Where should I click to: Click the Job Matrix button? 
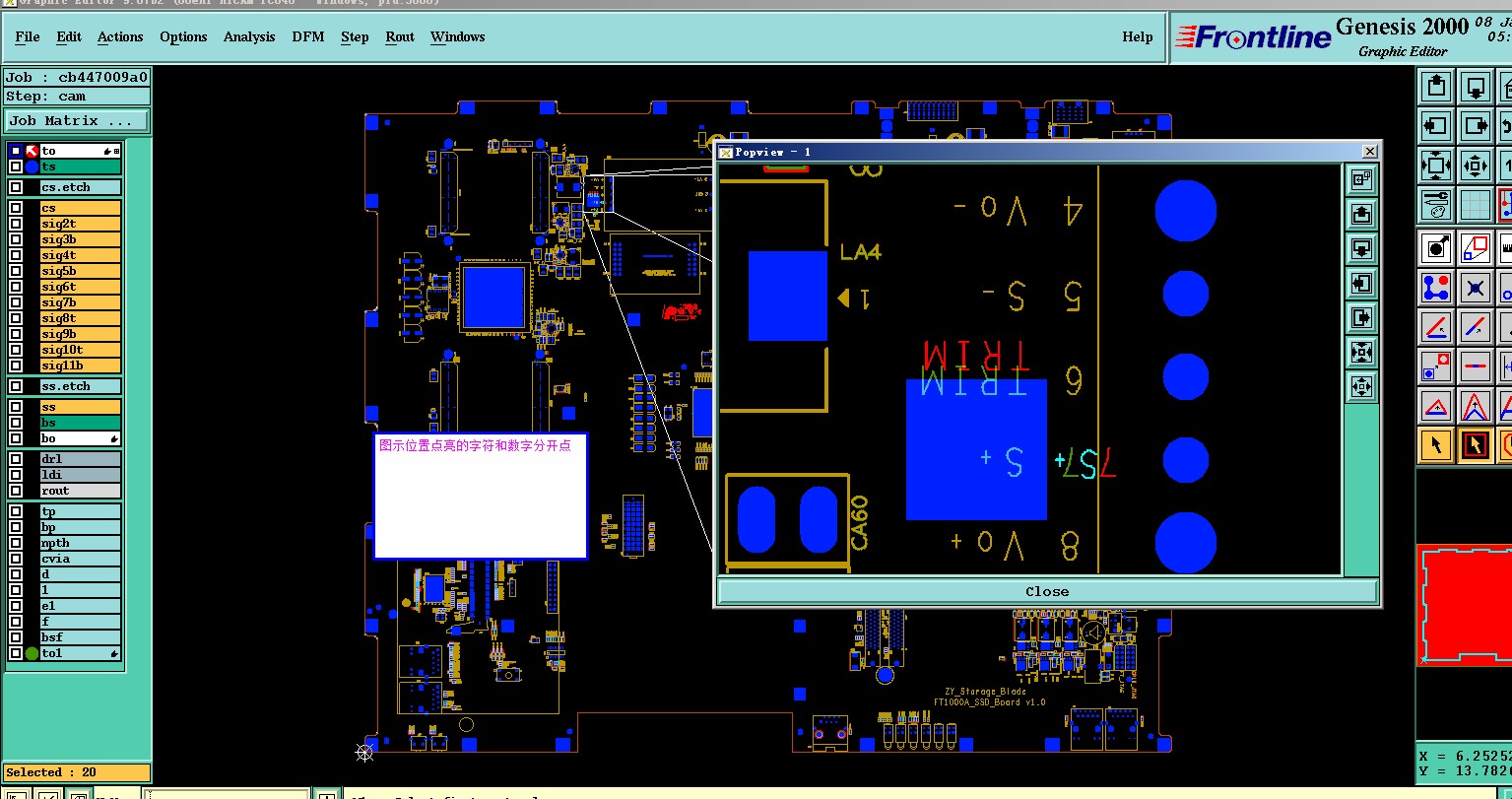[x=78, y=121]
